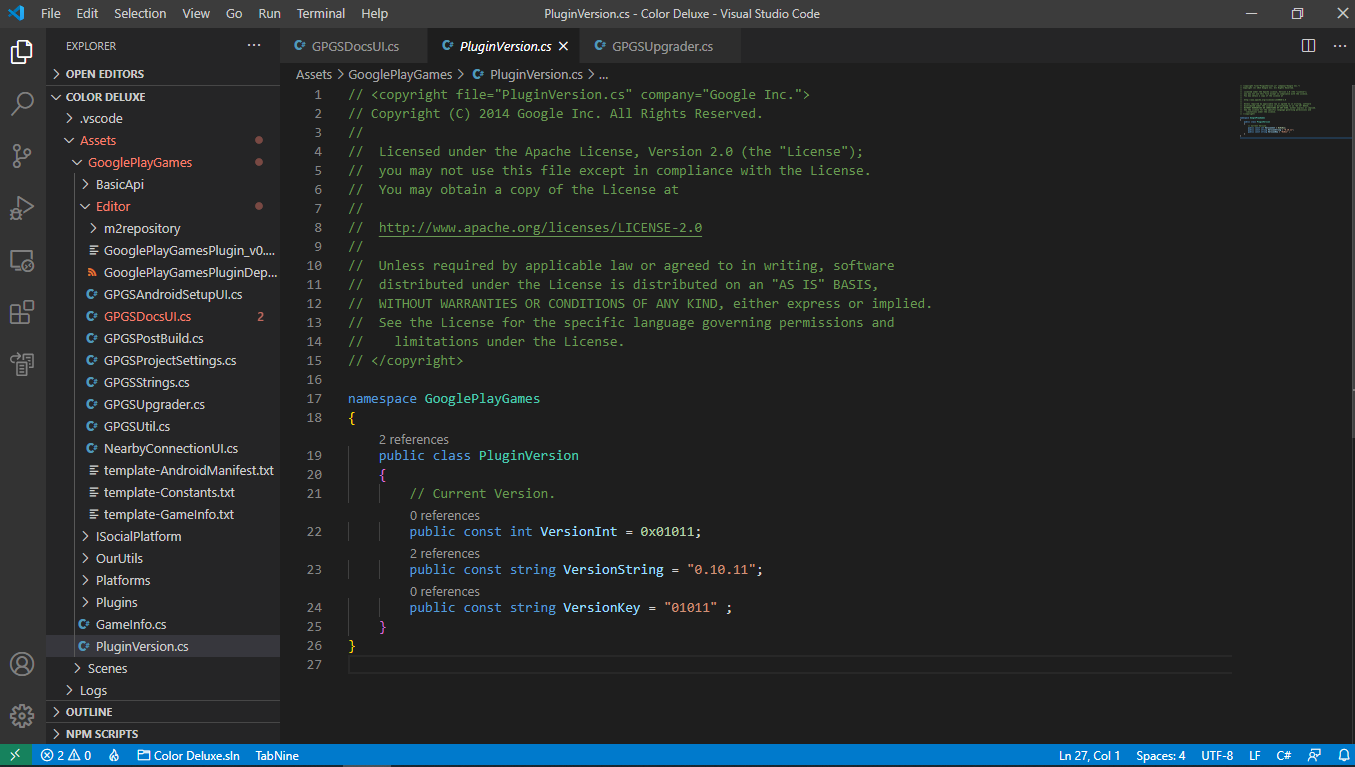Show errors and warnings in status bar
The image size is (1355, 767).
(x=66, y=756)
